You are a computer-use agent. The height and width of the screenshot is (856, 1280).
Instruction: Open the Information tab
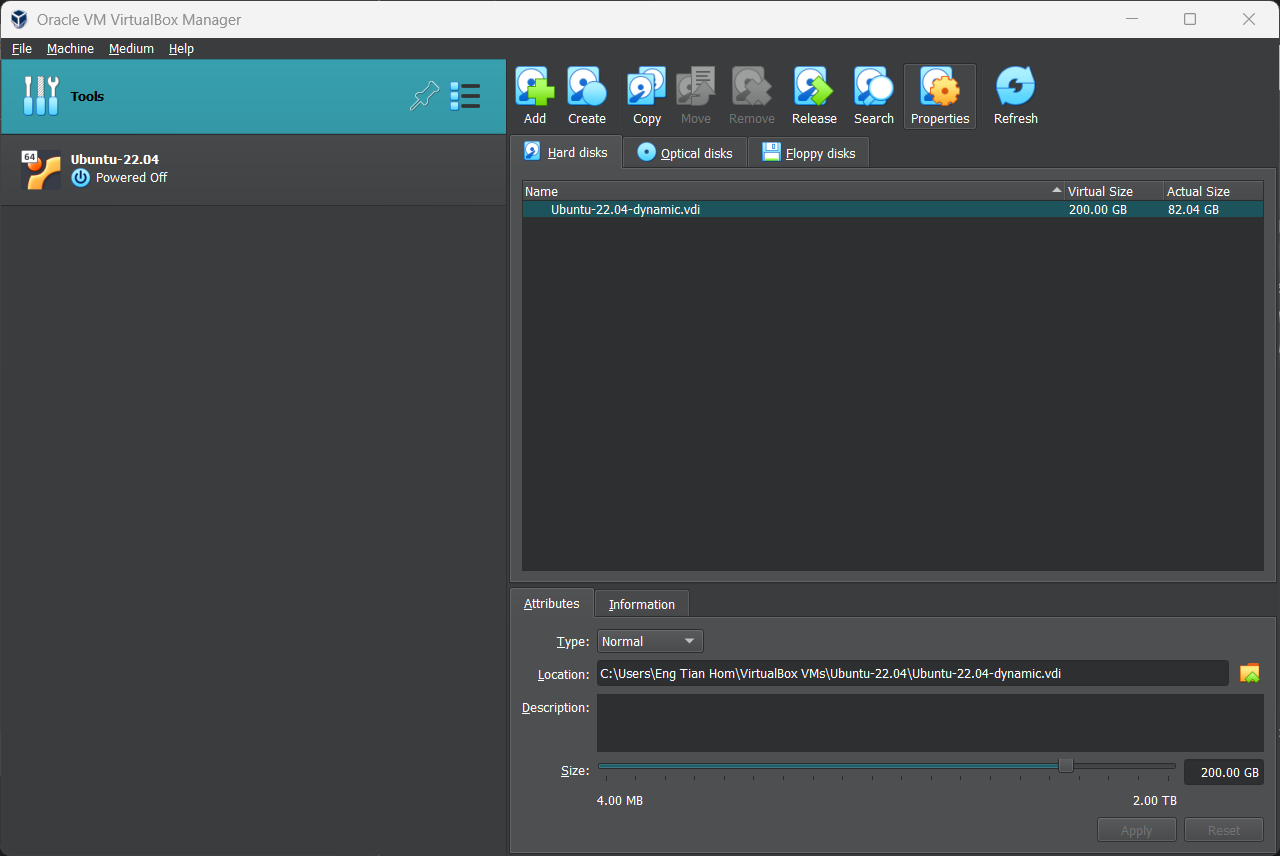[642, 604]
